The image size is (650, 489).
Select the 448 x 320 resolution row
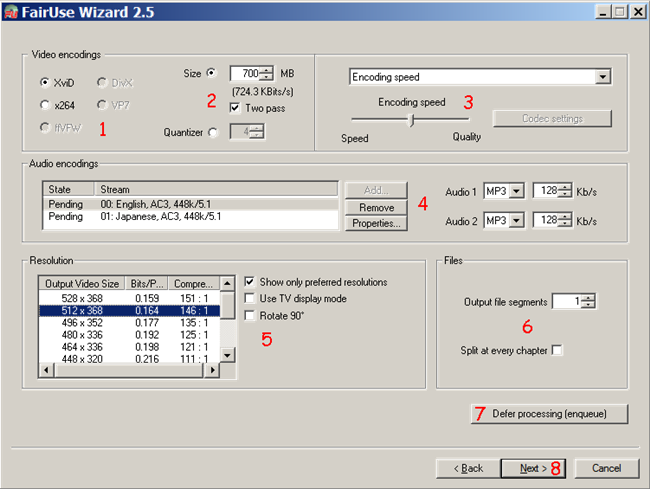[129, 358]
